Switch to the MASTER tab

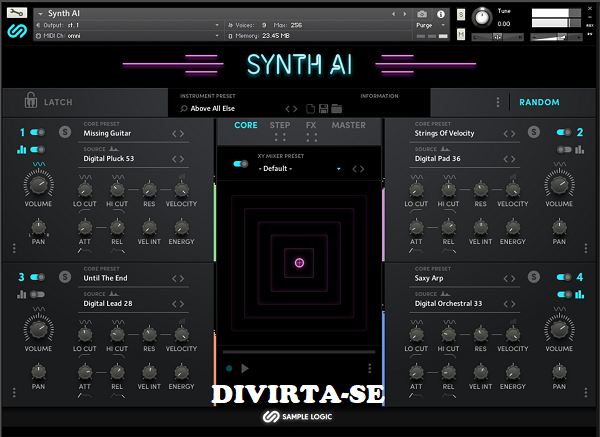349,125
